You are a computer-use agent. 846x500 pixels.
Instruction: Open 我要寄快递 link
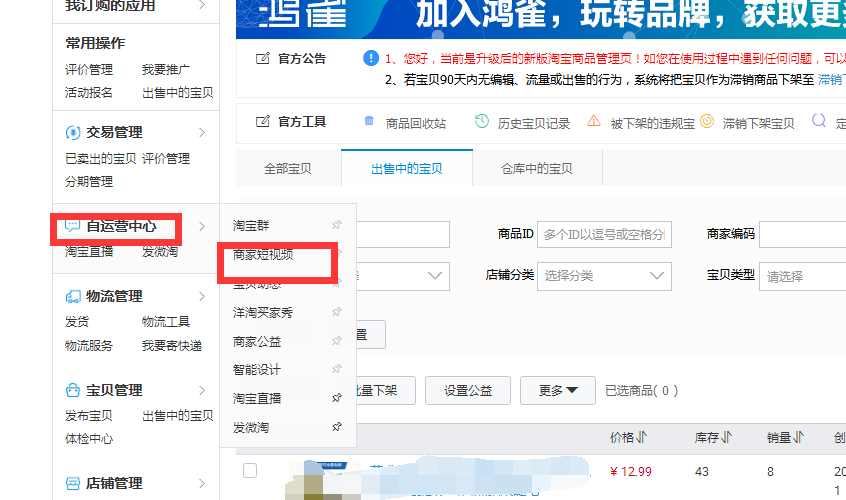[172, 346]
